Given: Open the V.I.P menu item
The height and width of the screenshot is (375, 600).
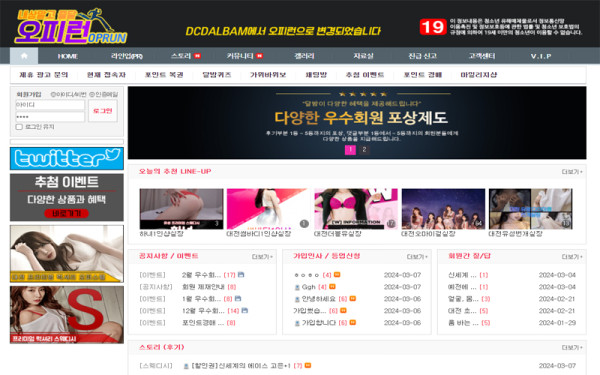Looking at the screenshot, I should pyautogui.click(x=541, y=56).
